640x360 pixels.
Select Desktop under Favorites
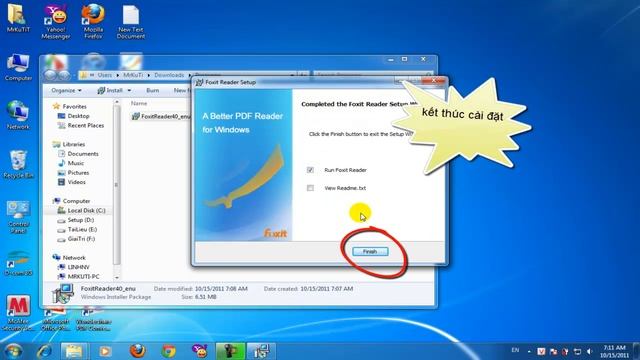coord(78,116)
